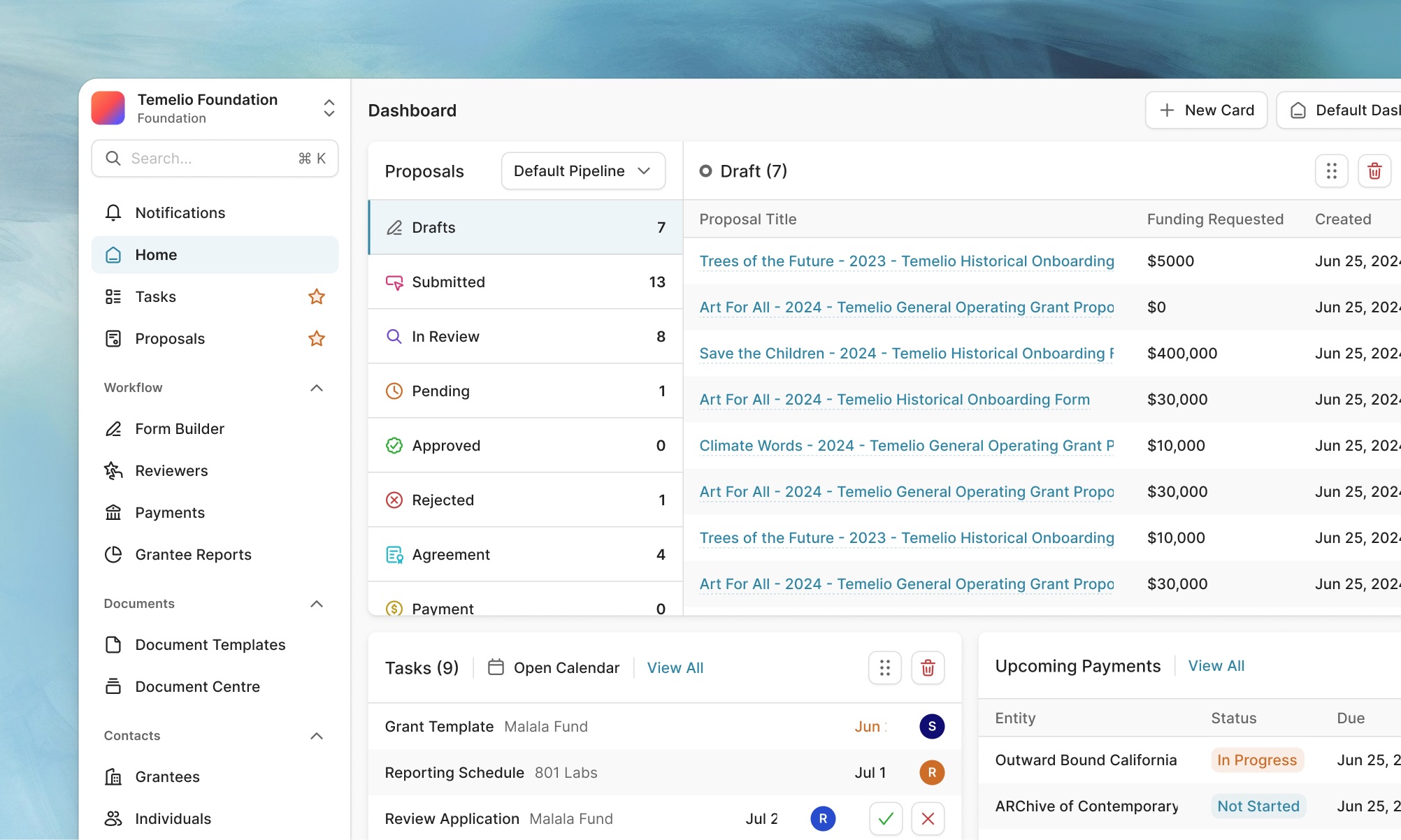This screenshot has width=1401, height=840.
Task: Select the Draft status radio indicator
Action: coord(705,171)
